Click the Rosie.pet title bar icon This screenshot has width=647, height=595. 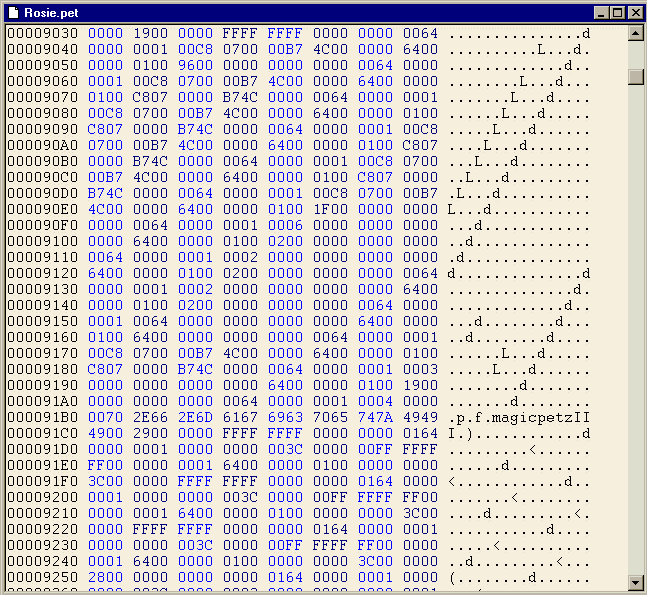[x=14, y=12]
